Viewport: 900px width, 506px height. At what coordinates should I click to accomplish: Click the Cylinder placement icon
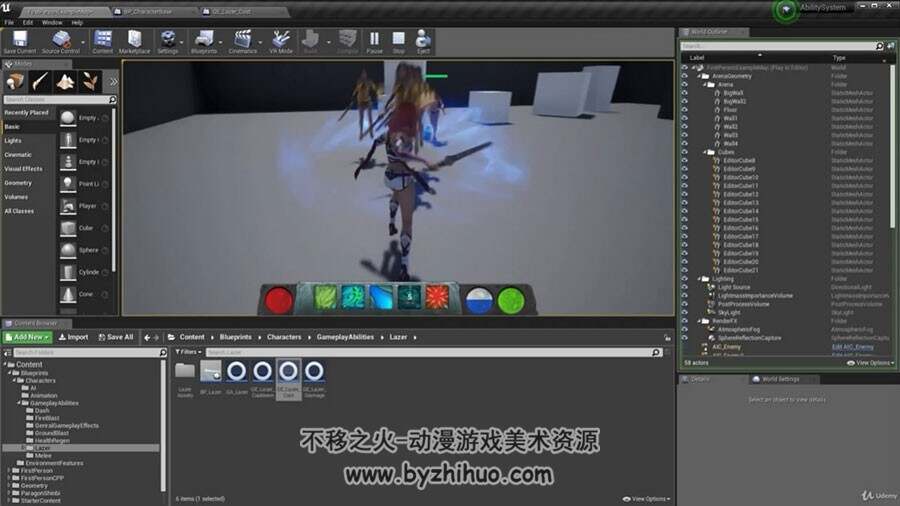tap(68, 273)
